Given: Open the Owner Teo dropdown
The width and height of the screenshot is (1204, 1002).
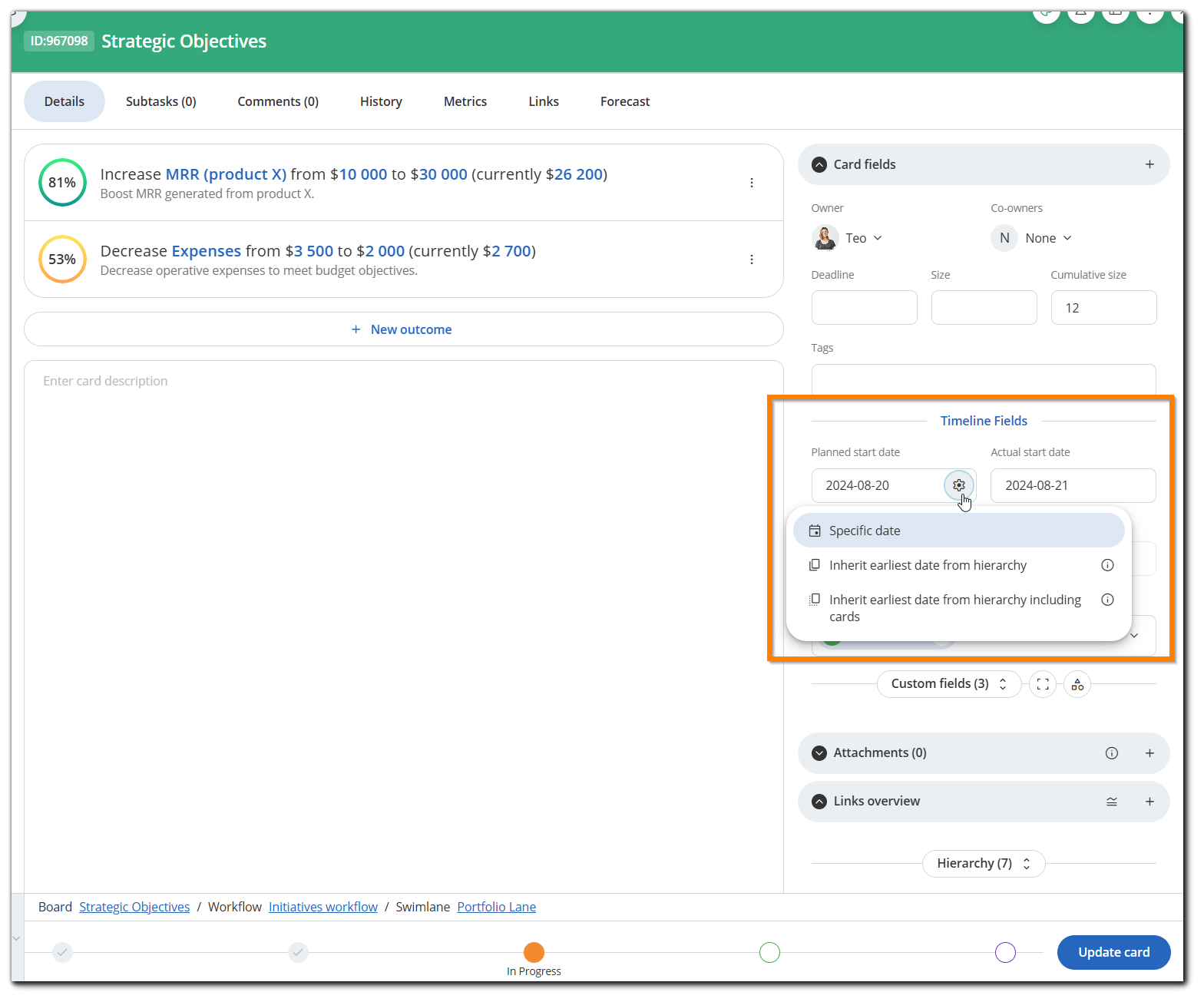Looking at the screenshot, I should pyautogui.click(x=864, y=238).
